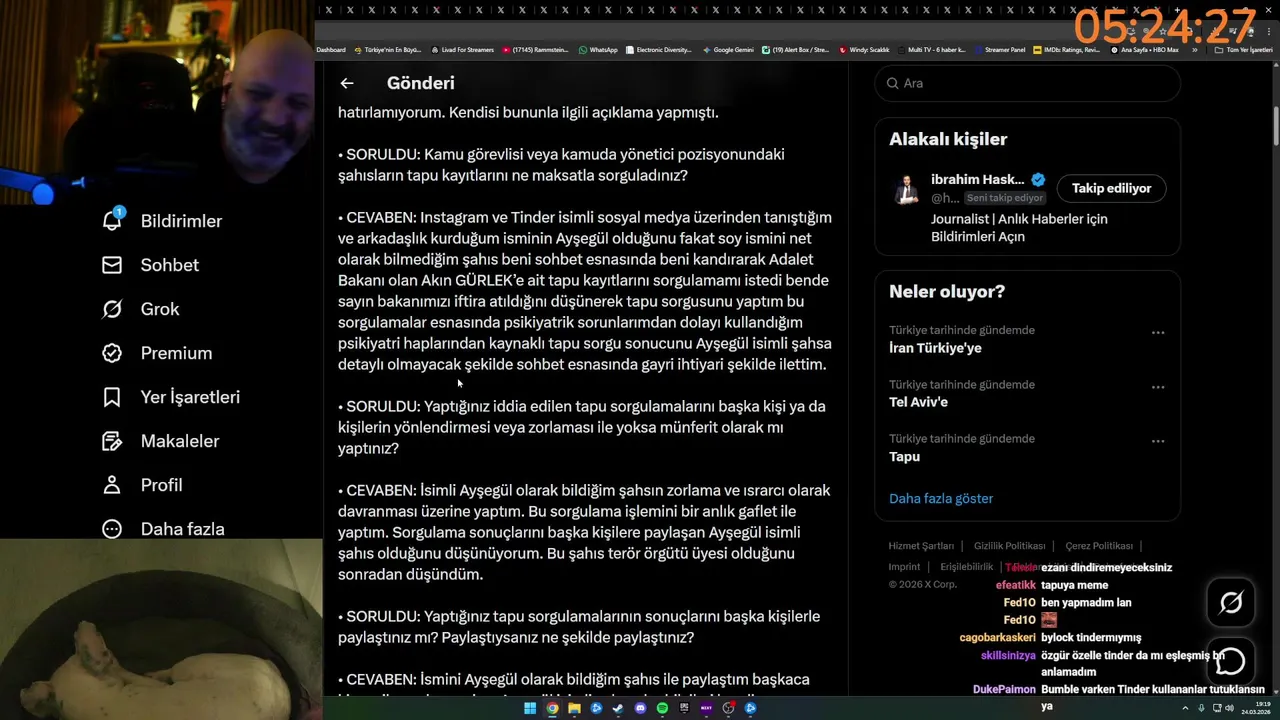Click Sohbet label in sidebar
The width and height of the screenshot is (1280, 720).
click(170, 265)
